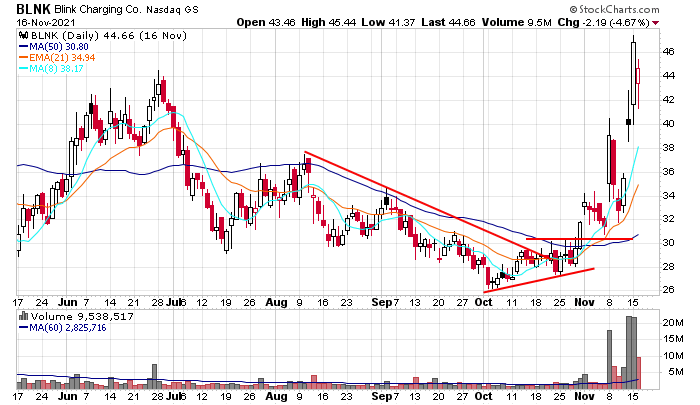The width and height of the screenshot is (700, 405).
Task: Click the Nov label under the volume panel
Action: [584, 397]
